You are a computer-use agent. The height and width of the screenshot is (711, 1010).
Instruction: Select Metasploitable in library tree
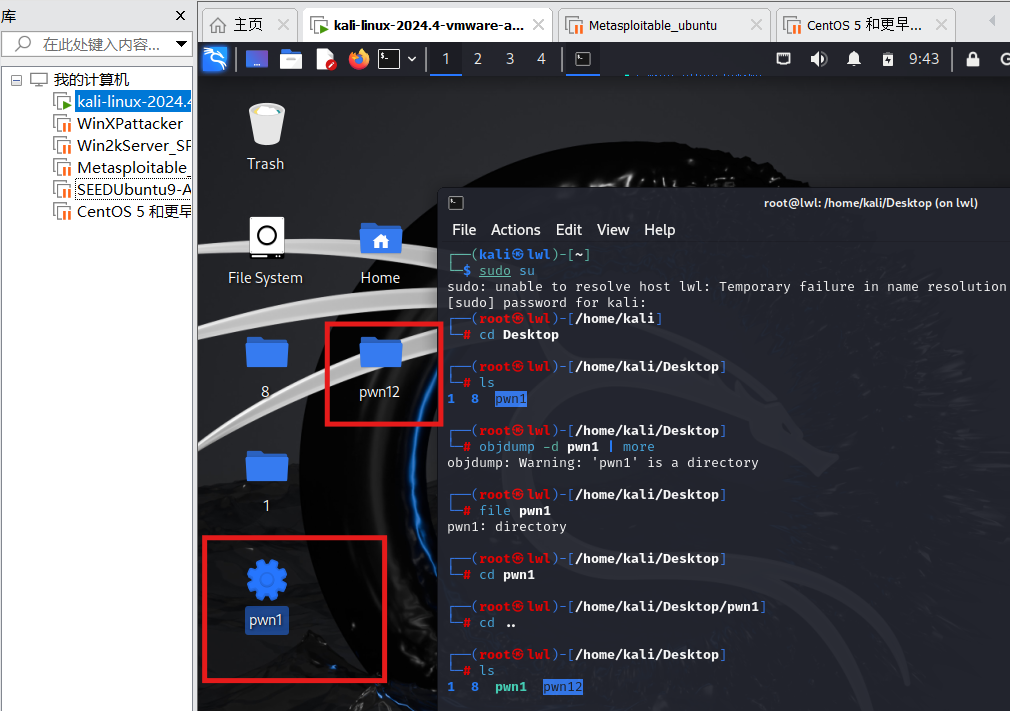click(133, 167)
